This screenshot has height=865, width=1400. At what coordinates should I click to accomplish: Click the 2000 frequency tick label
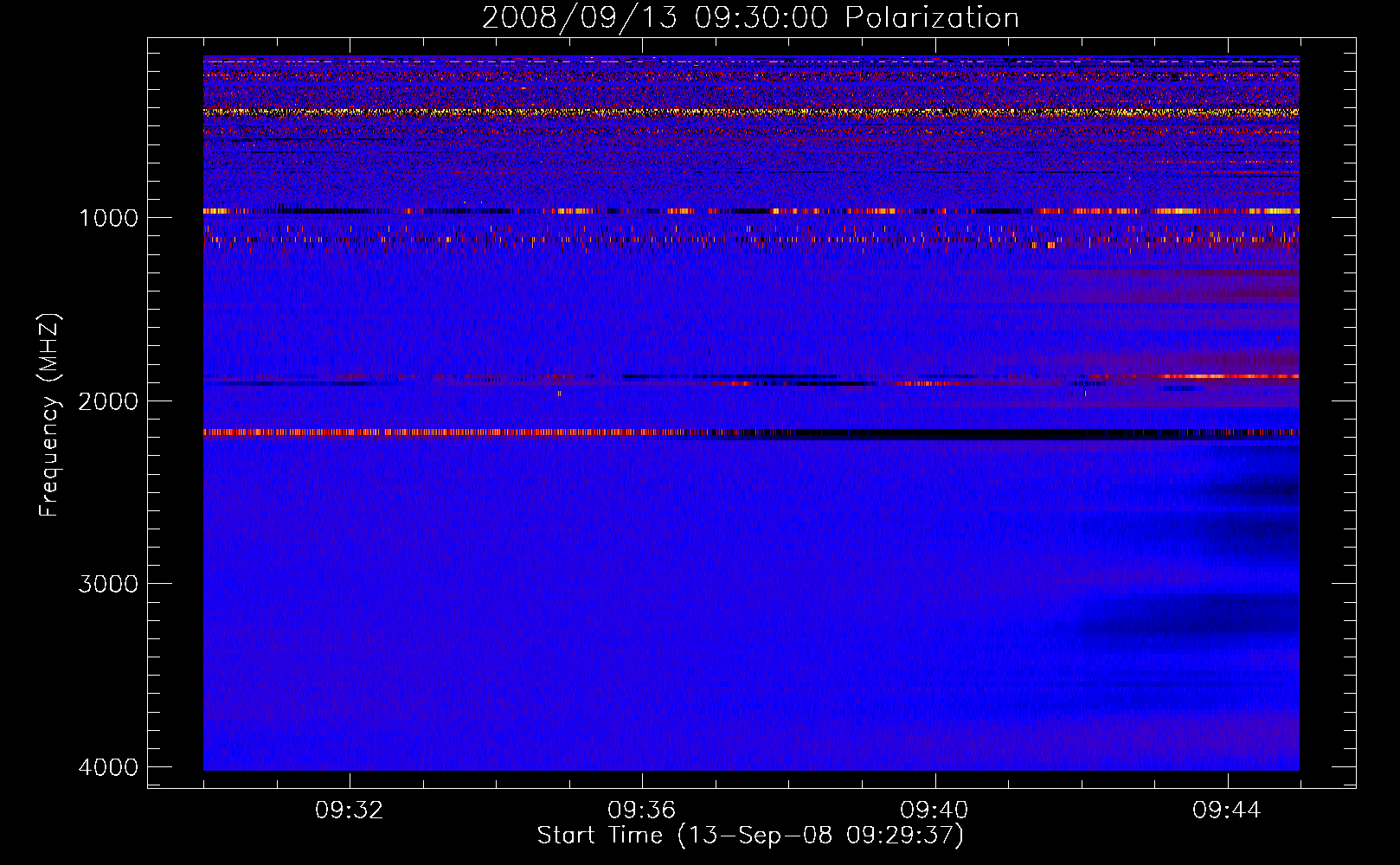tap(108, 401)
